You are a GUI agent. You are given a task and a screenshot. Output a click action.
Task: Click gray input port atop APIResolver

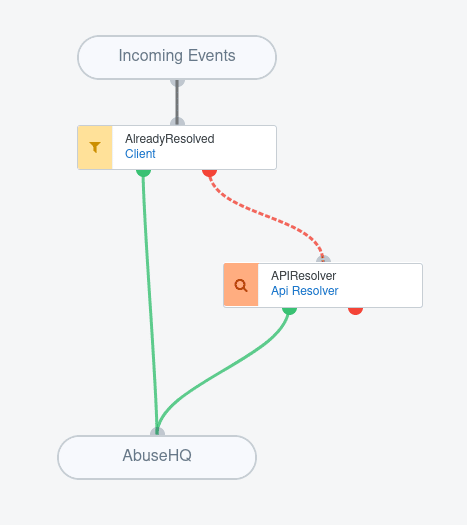(x=323, y=259)
